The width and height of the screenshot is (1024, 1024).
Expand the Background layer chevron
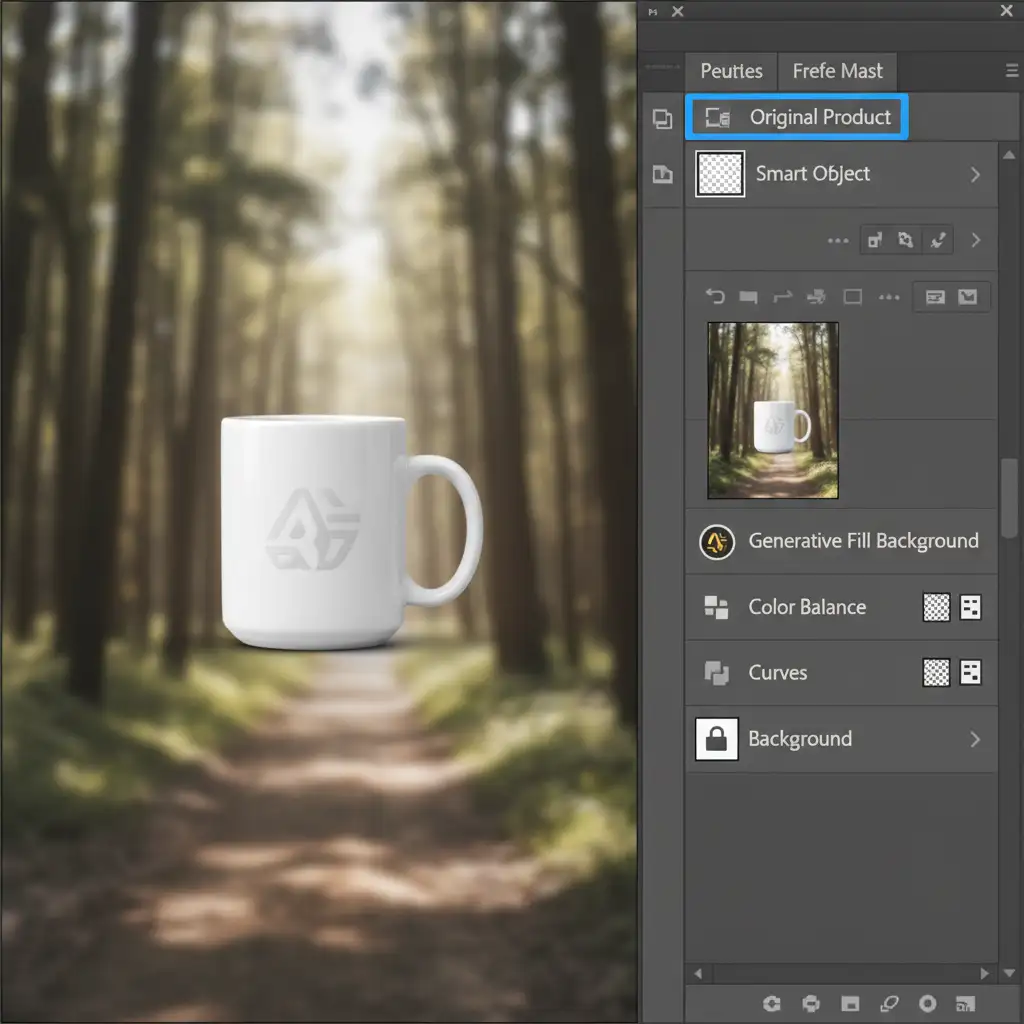[x=975, y=740]
